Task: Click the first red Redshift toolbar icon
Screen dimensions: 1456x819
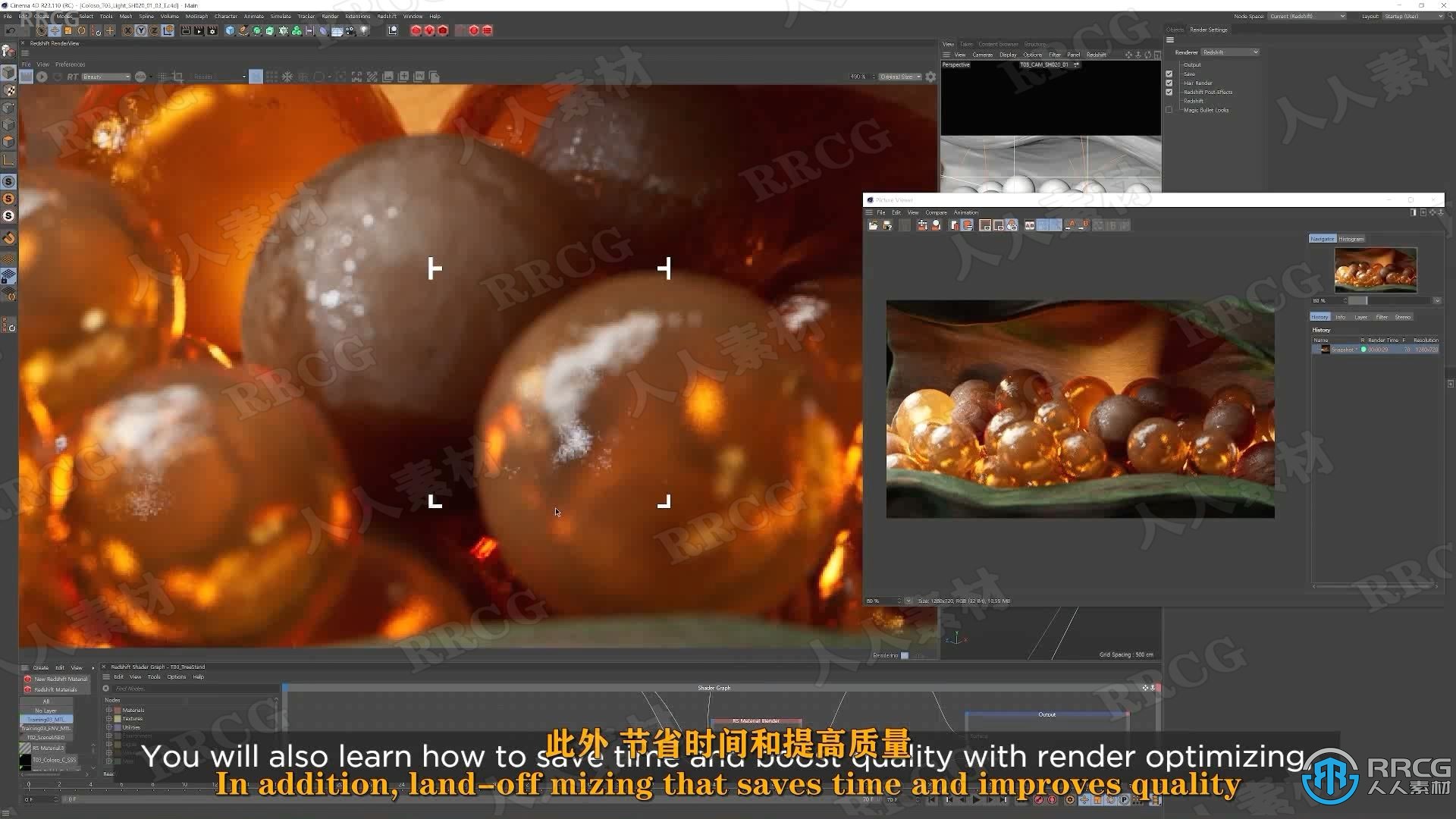Action: pos(416,31)
